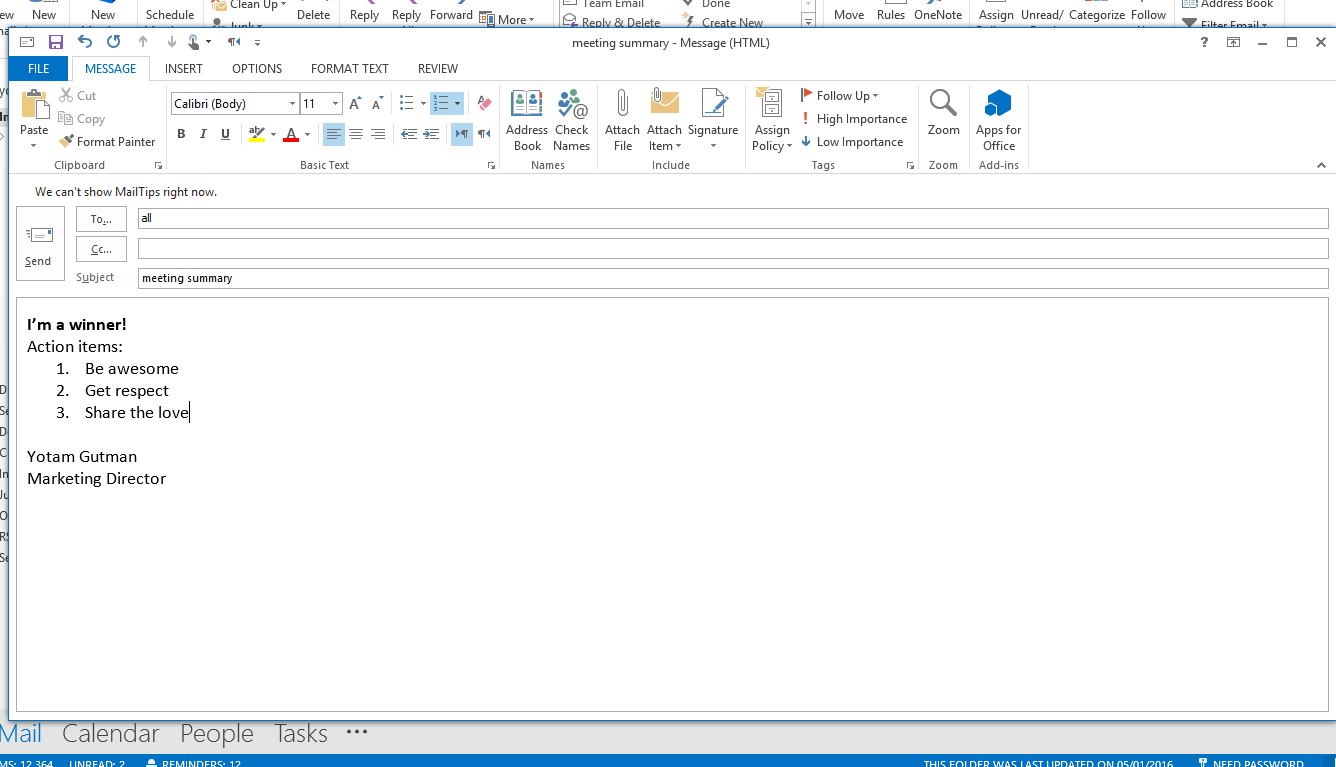
Task: Apply the red font color swatch
Action: (291, 134)
